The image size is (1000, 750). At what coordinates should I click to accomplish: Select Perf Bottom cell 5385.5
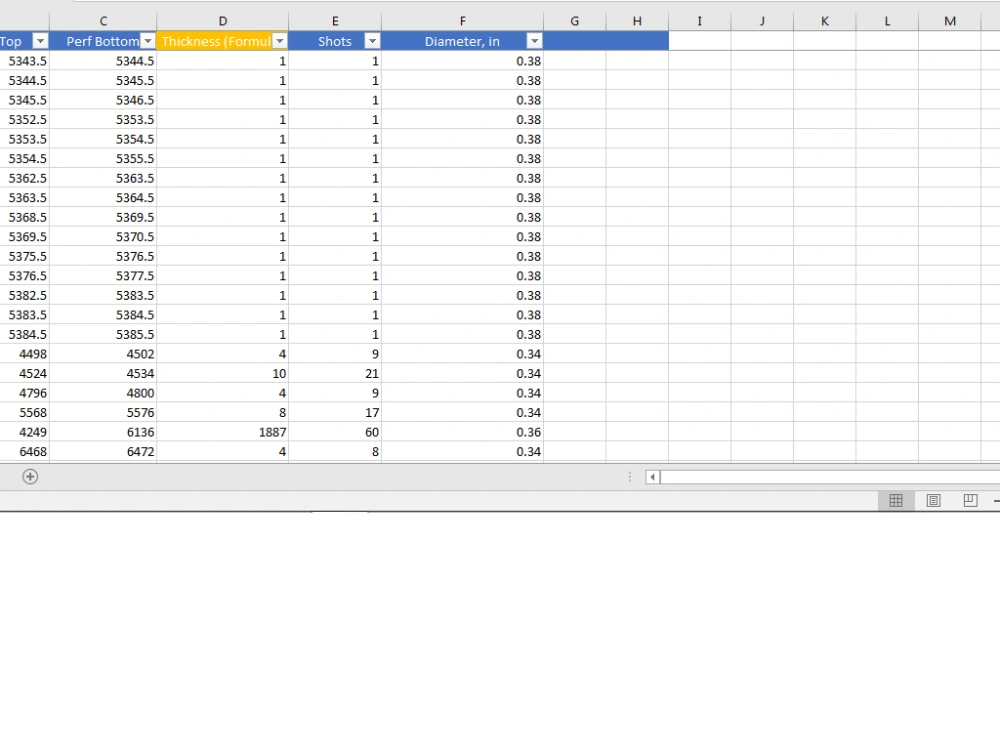click(x=103, y=335)
